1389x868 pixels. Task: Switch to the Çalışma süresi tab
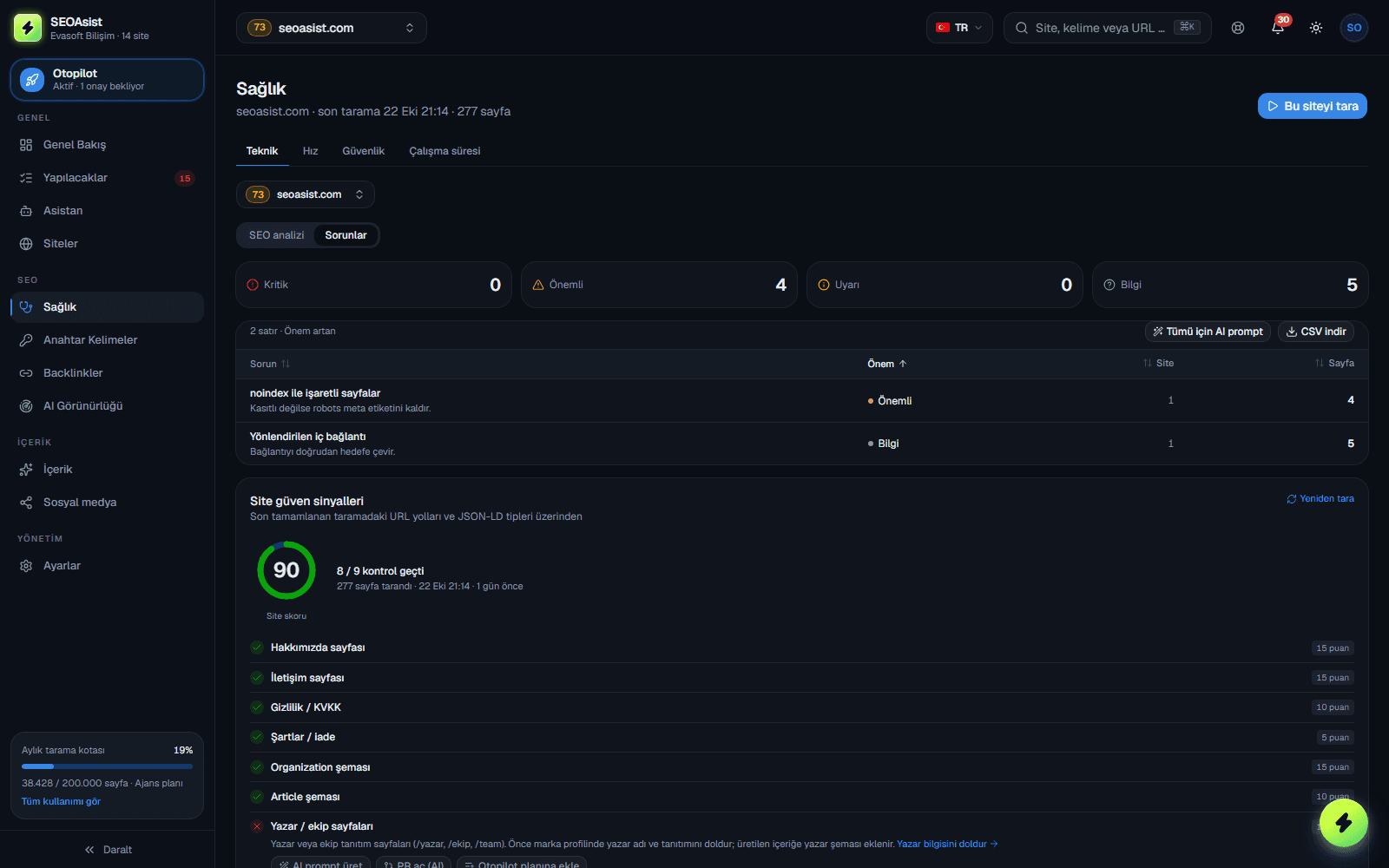(x=444, y=151)
